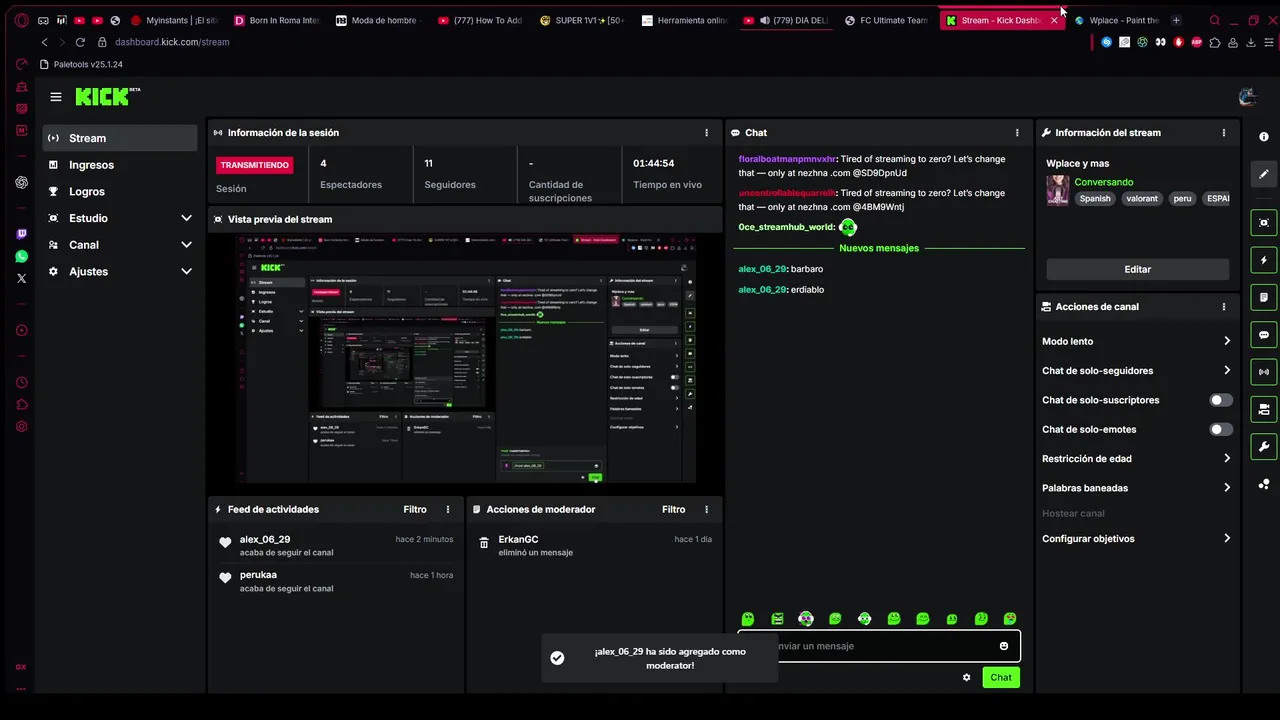Open the emoji picker in chat input
1280x720 pixels.
point(1004,646)
